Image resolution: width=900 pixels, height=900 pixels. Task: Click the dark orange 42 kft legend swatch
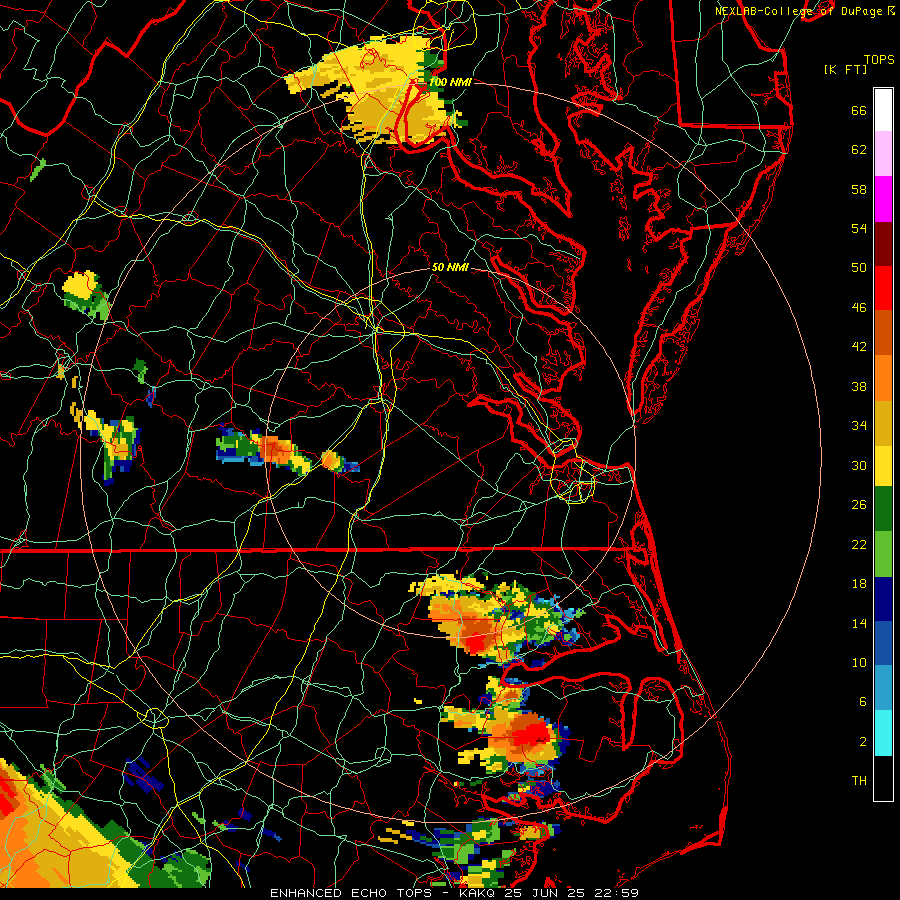pyautogui.click(x=883, y=332)
